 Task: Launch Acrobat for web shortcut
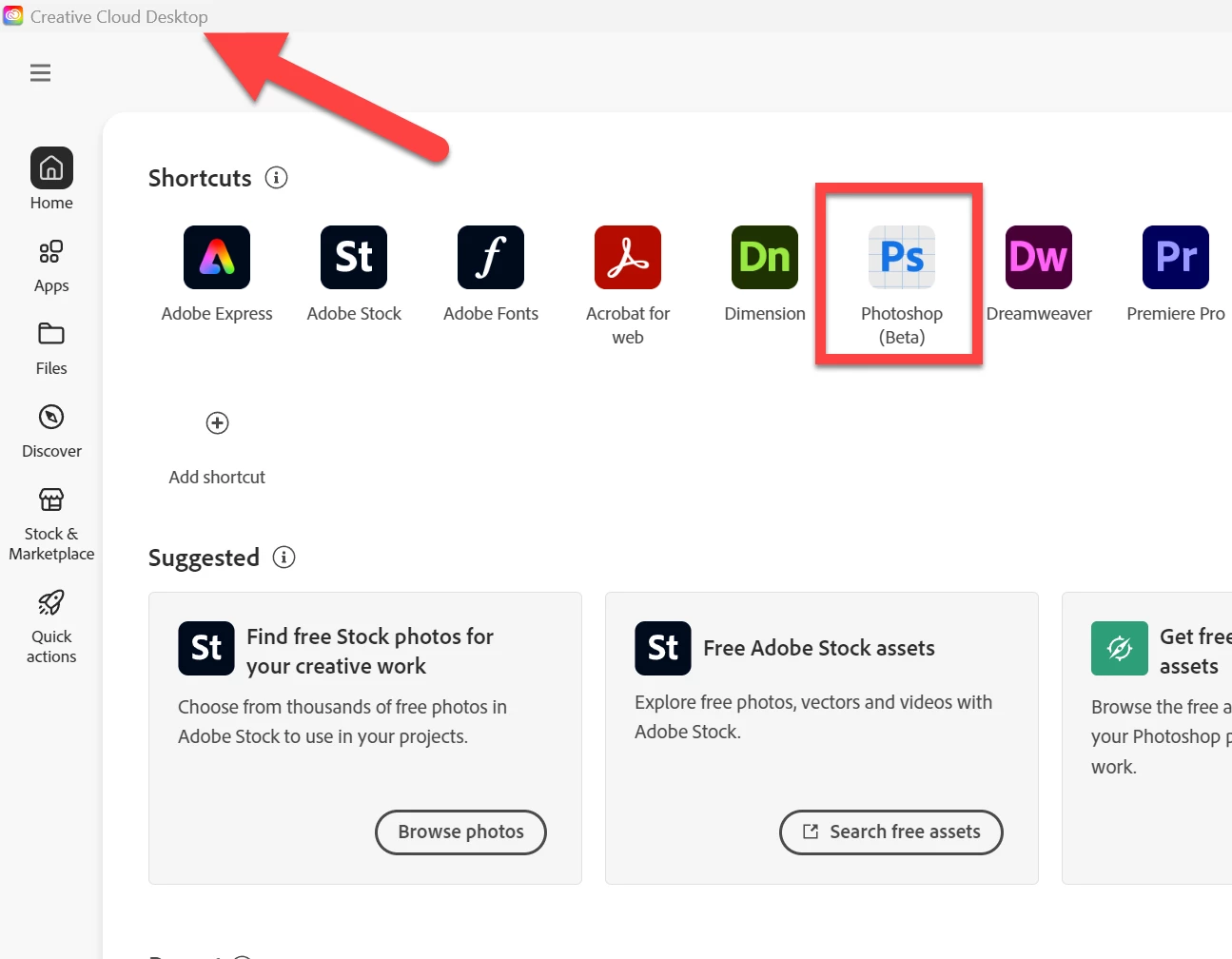point(628,285)
